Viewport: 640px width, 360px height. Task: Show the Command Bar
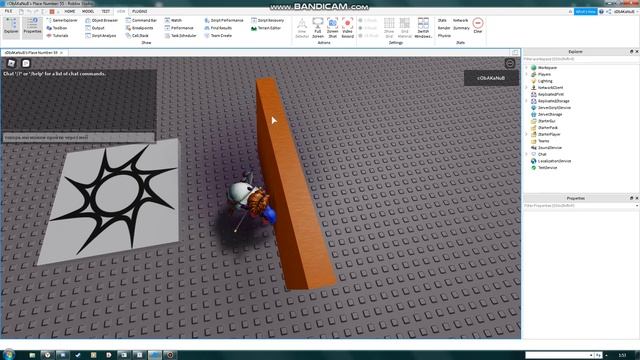pos(141,20)
